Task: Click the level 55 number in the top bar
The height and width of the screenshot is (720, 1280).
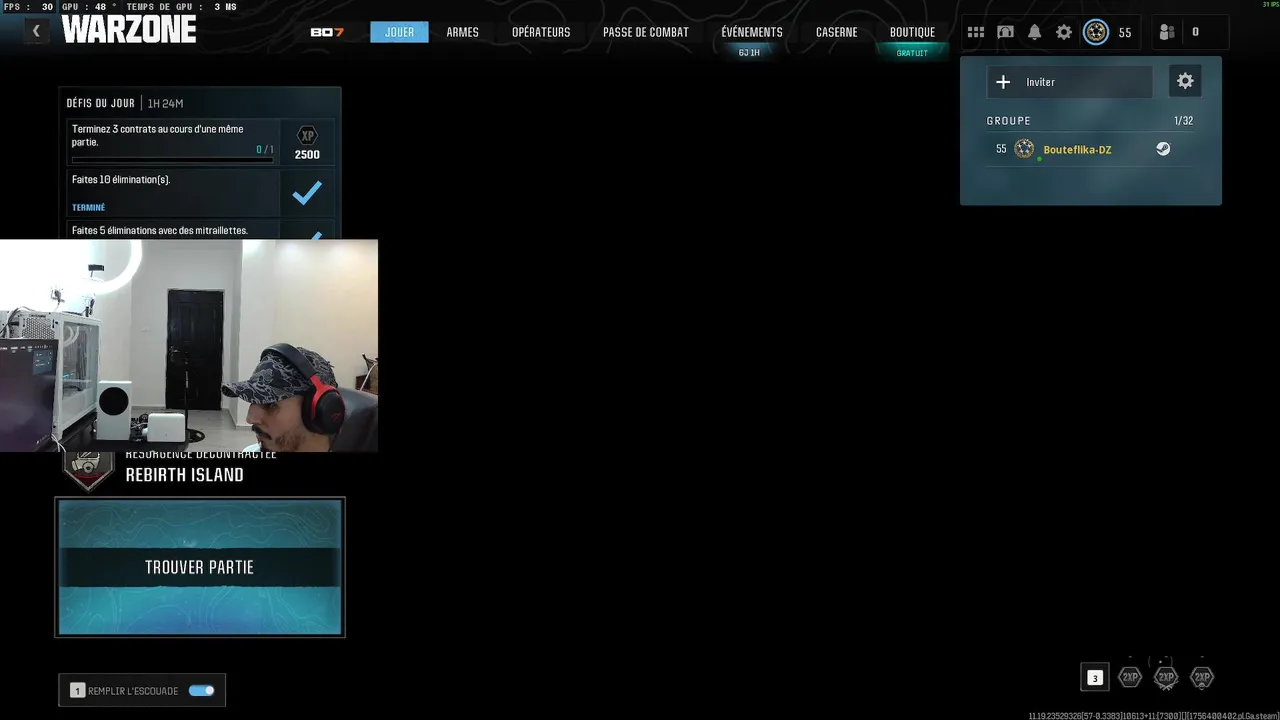Action: [1125, 33]
